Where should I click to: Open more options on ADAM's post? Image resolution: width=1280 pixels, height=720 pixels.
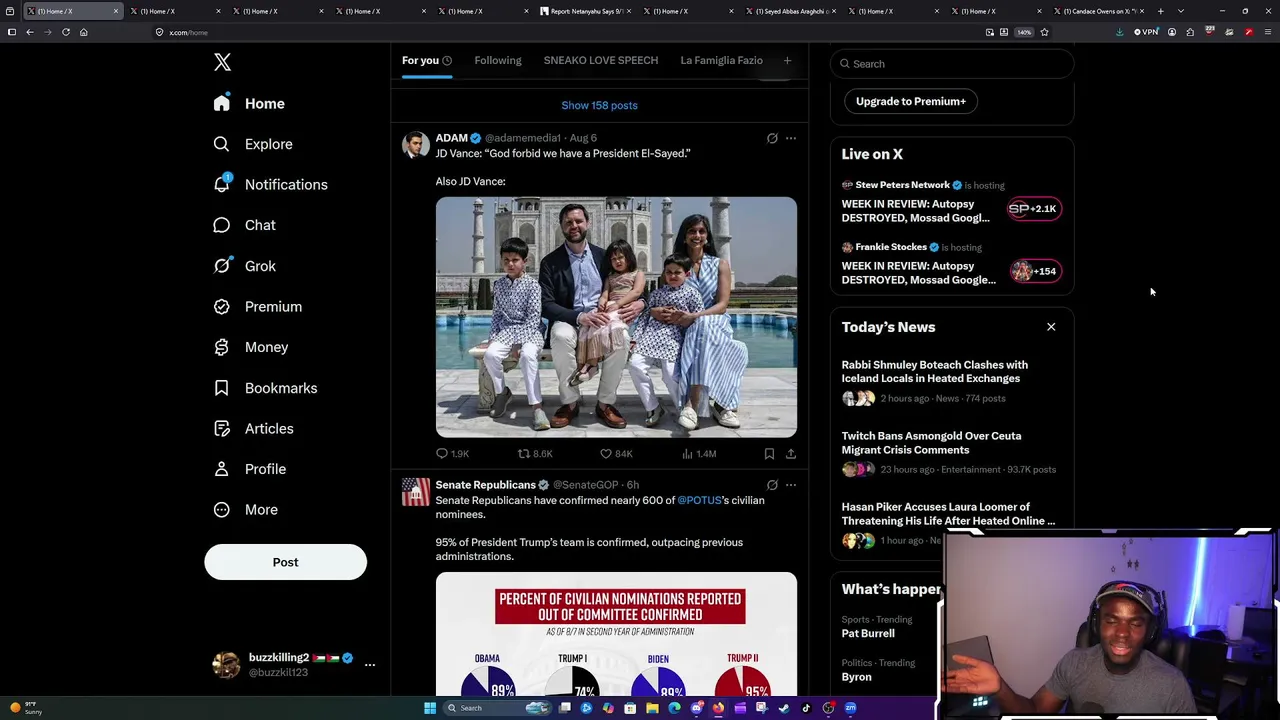tap(790, 138)
